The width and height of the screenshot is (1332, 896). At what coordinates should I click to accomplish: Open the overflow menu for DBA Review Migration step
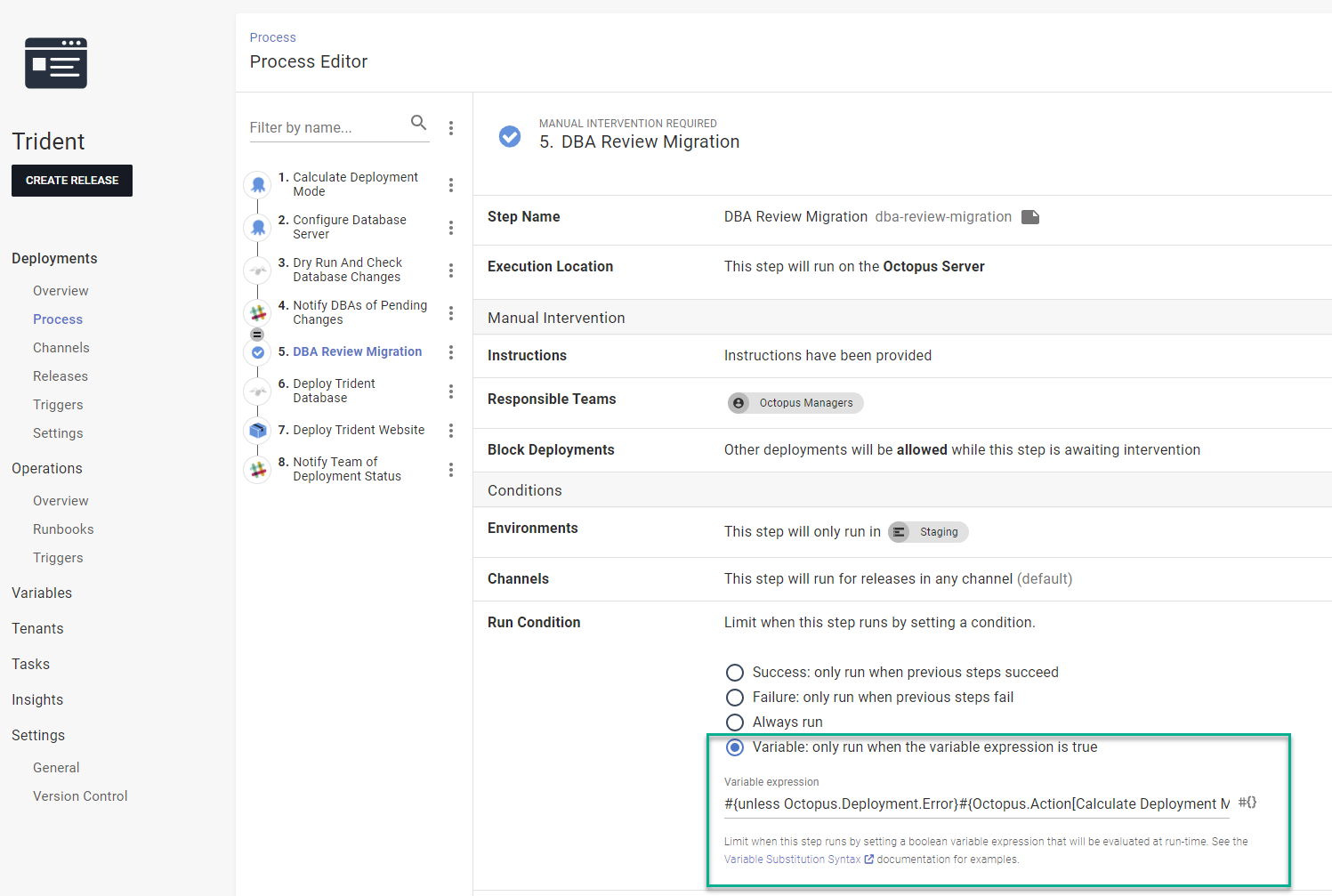click(x=451, y=351)
